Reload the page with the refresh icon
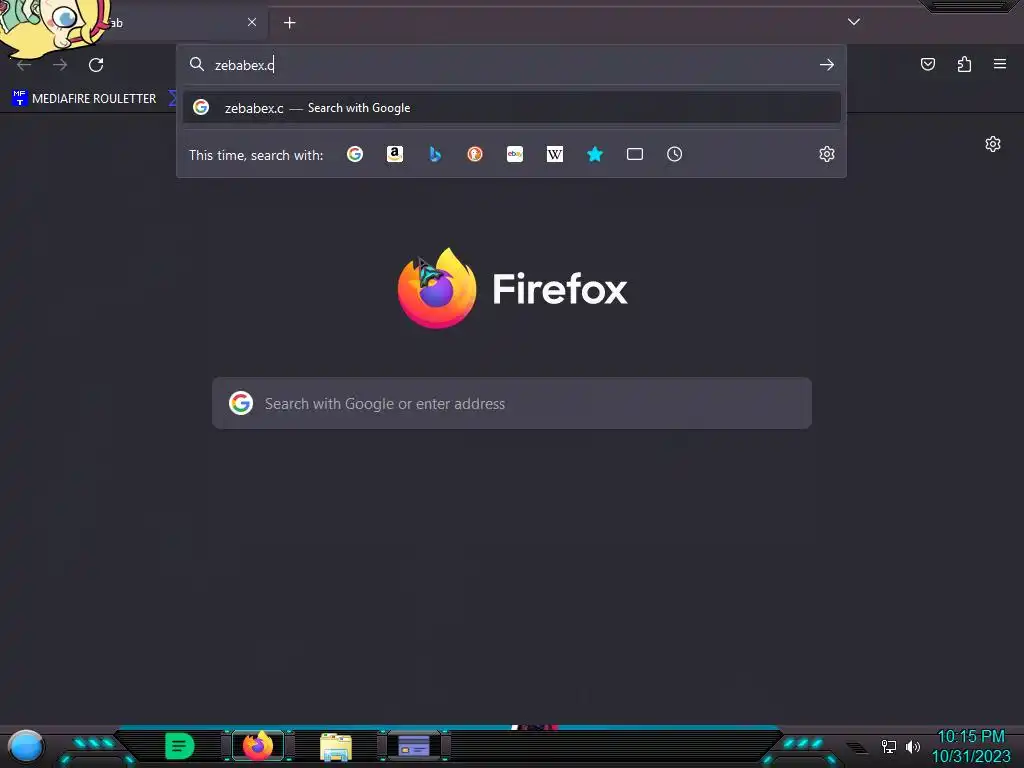 coord(96,65)
